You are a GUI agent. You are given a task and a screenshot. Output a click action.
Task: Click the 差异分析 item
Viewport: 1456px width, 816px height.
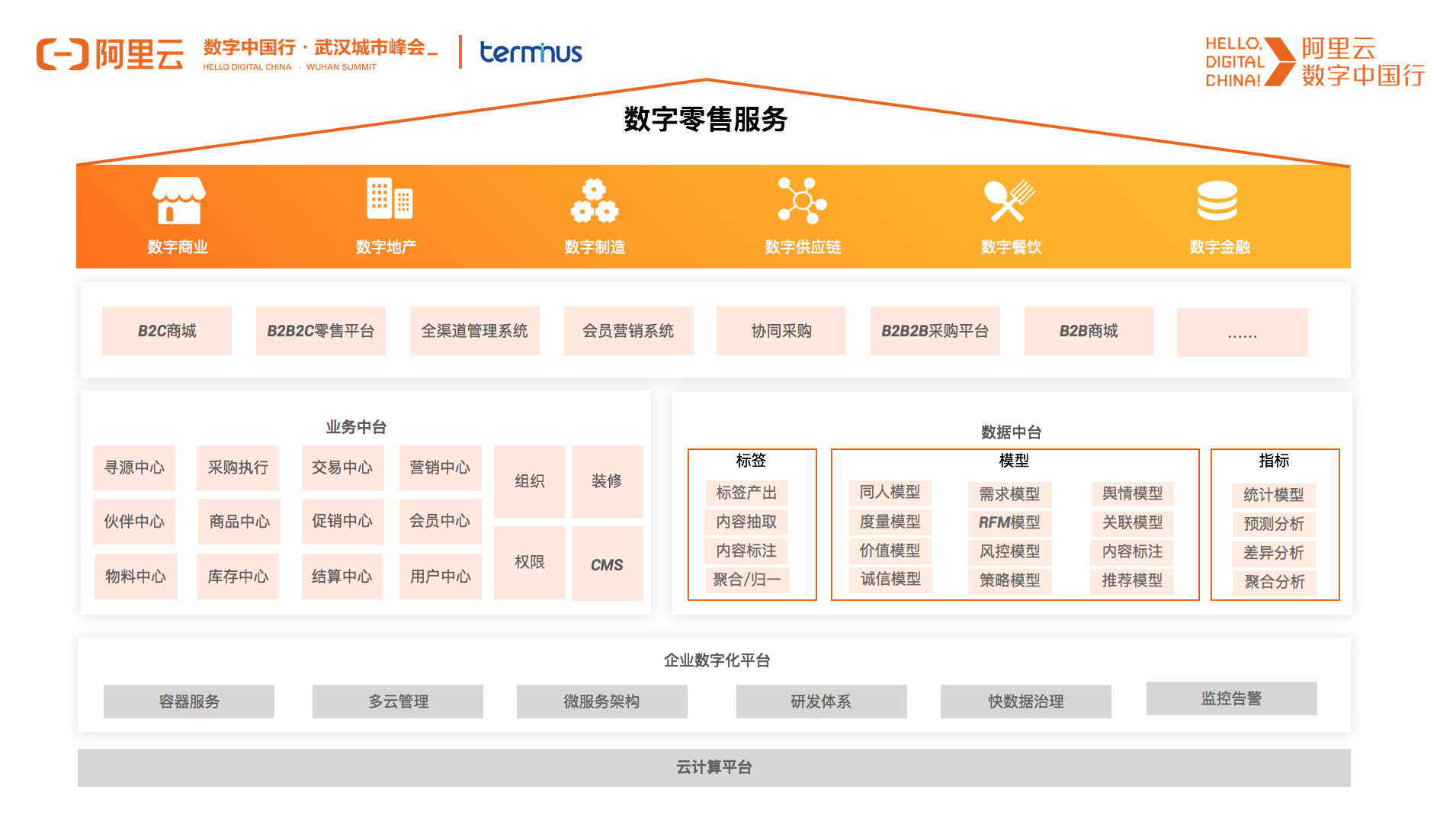pos(1275,554)
